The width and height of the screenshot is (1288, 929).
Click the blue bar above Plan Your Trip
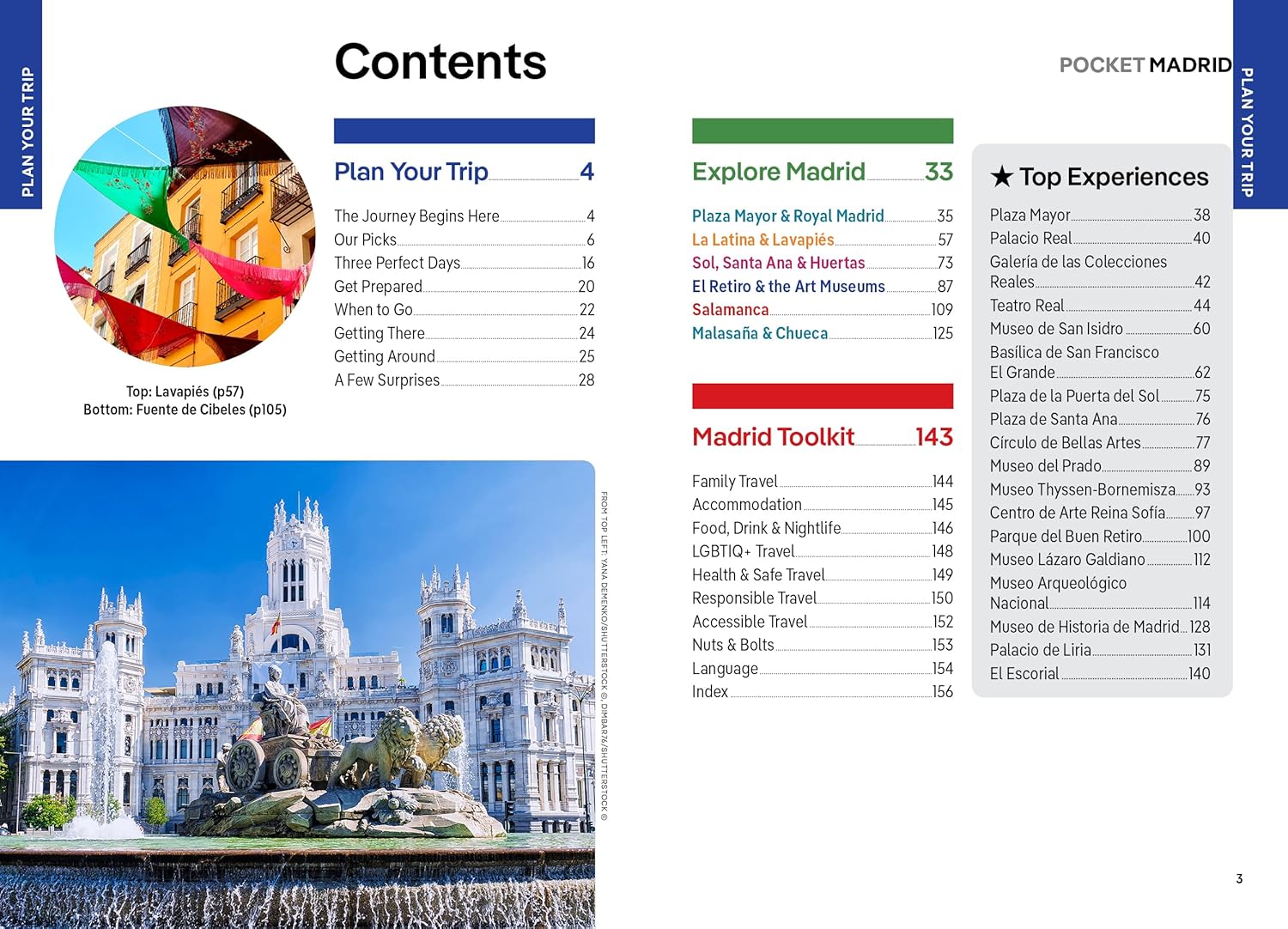464,131
